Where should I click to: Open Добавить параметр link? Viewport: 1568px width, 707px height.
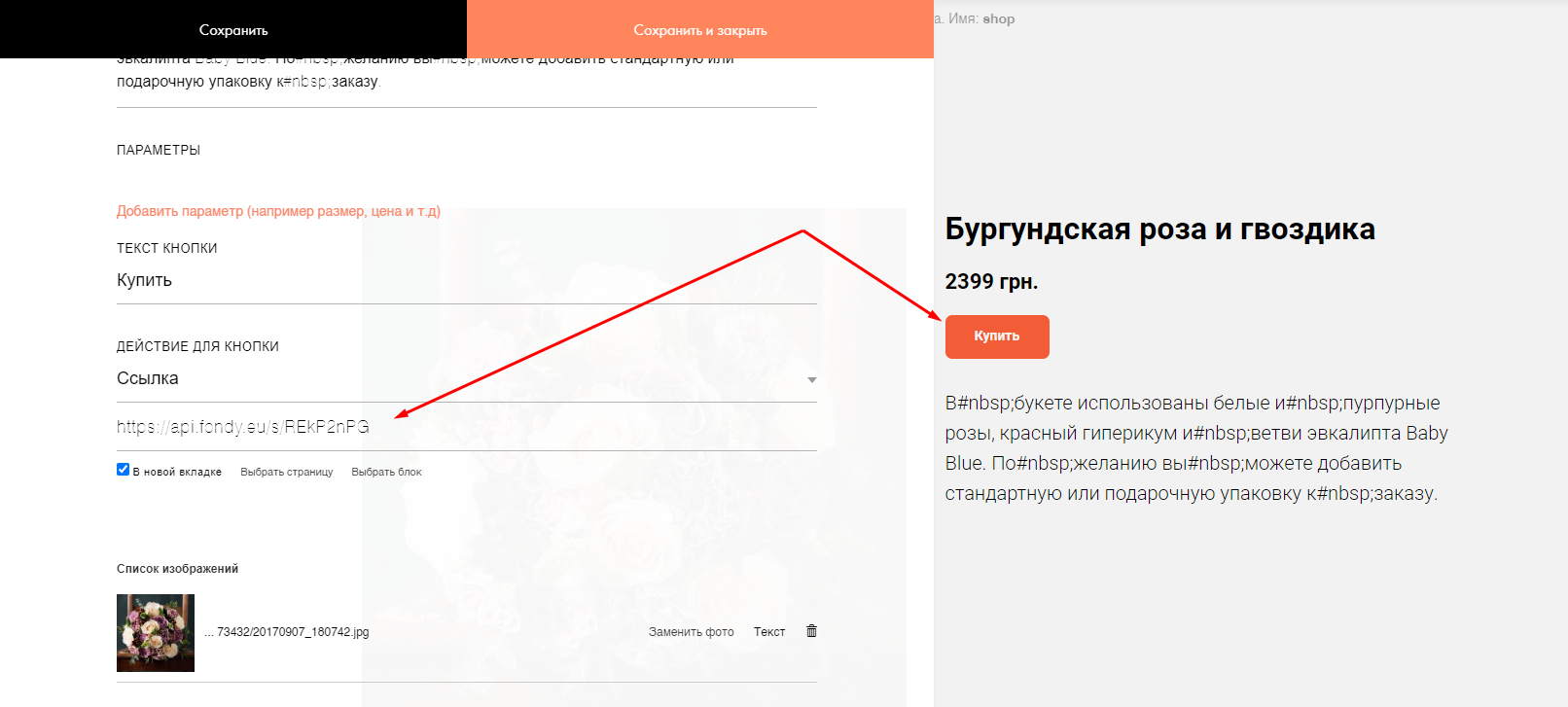278,211
